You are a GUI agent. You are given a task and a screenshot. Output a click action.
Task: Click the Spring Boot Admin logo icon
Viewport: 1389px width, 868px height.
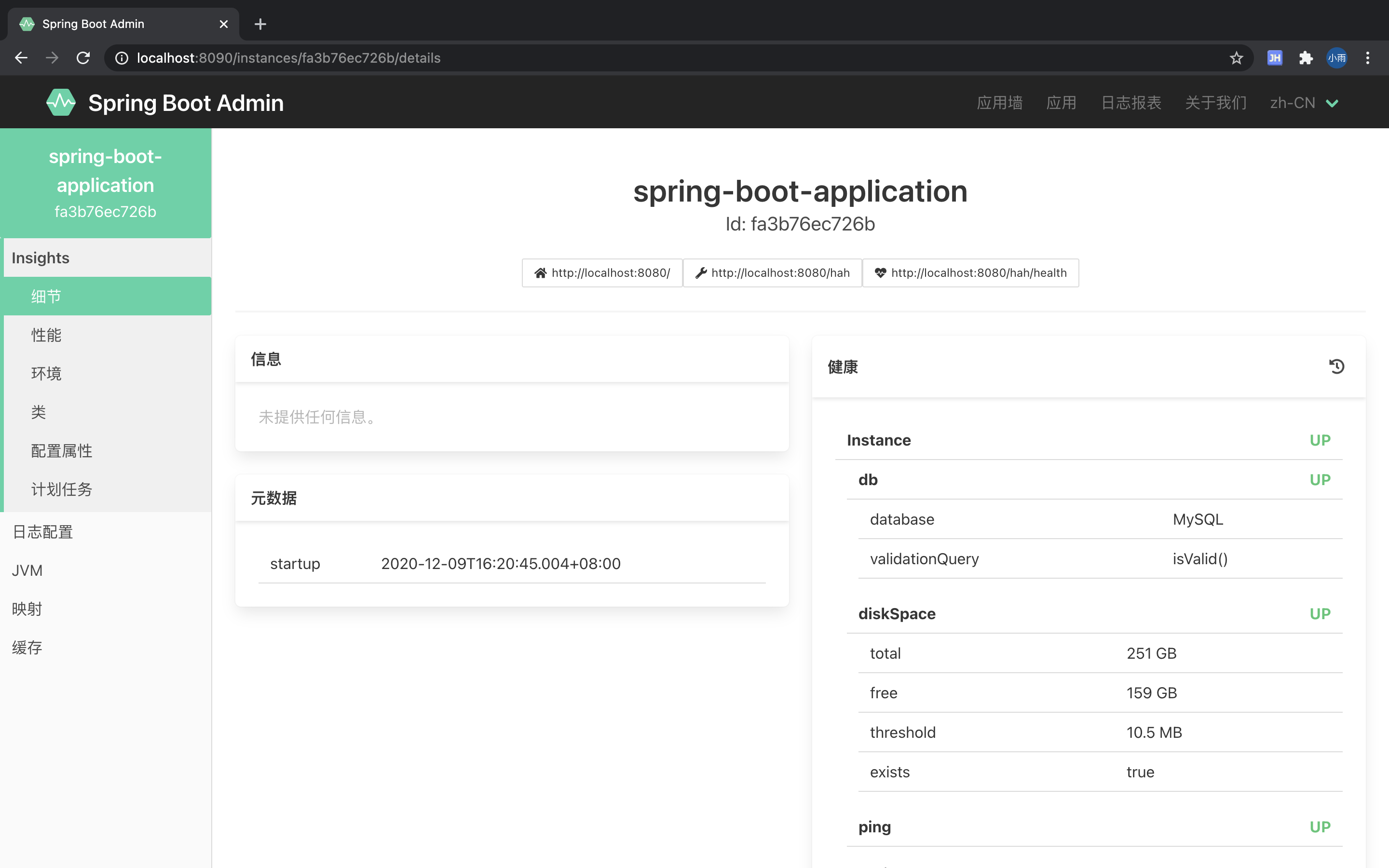click(61, 103)
